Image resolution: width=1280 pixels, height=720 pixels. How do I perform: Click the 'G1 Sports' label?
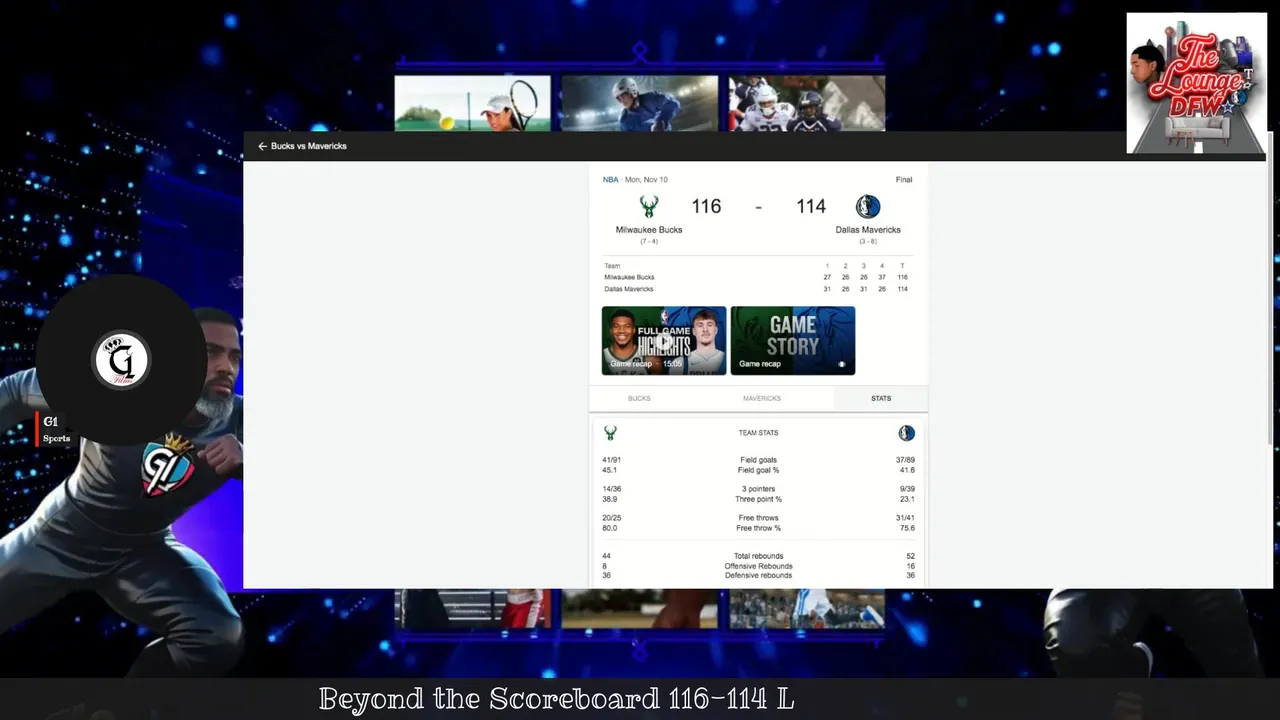[56, 430]
